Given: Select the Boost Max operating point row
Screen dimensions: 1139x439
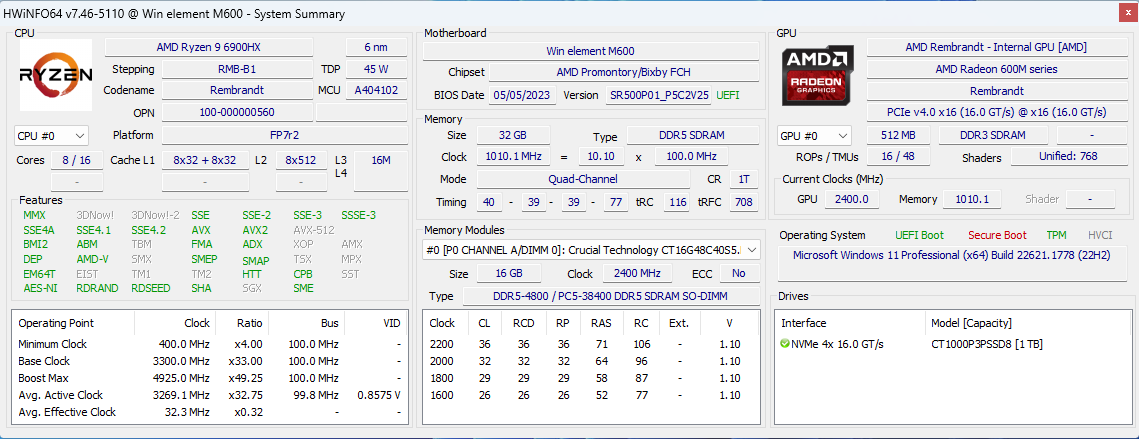Looking at the screenshot, I should click(210, 378).
